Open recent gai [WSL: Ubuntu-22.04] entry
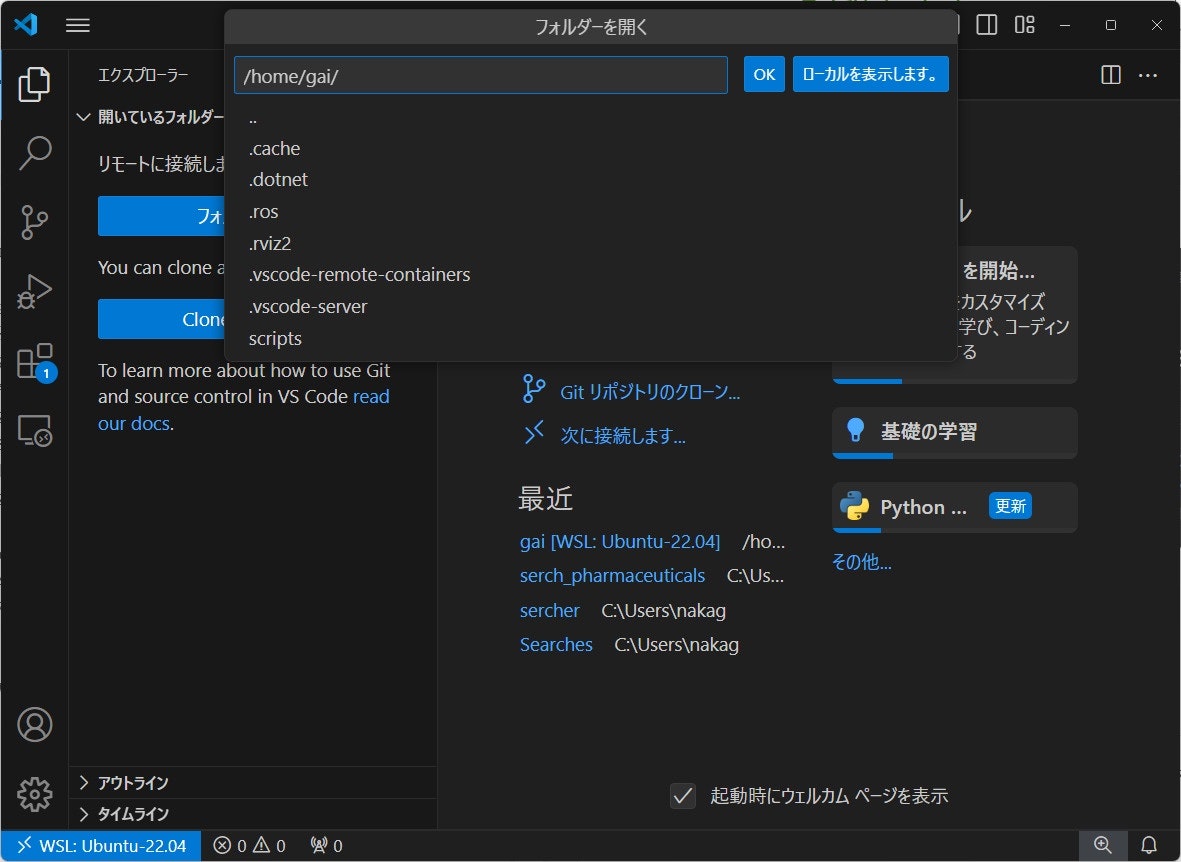 (x=620, y=542)
